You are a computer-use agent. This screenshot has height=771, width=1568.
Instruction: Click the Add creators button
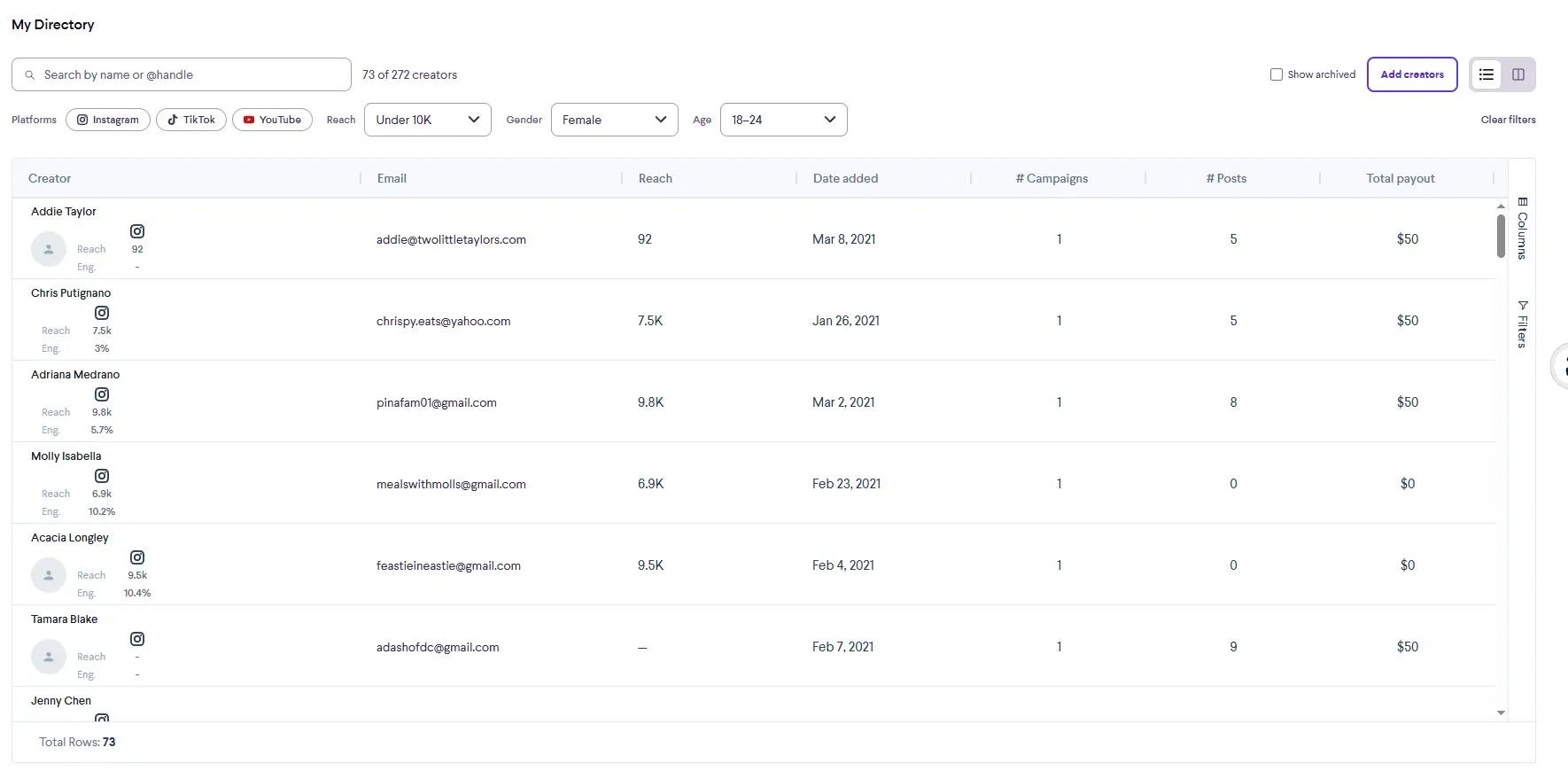click(x=1412, y=74)
